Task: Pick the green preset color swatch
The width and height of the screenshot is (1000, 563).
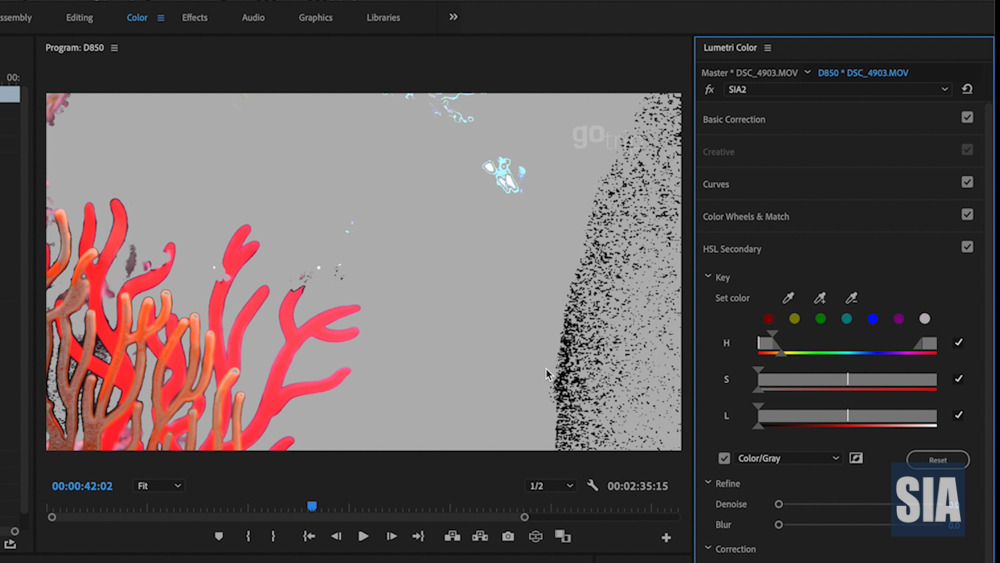Action: click(x=820, y=318)
